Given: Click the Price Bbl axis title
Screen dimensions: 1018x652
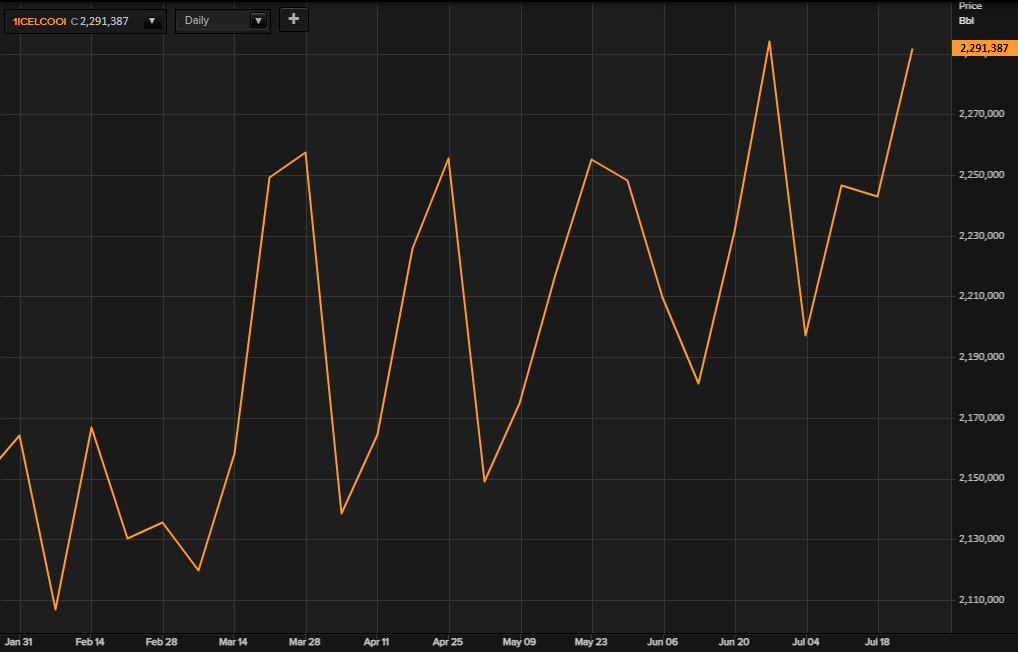Looking at the screenshot, I should pyautogui.click(x=970, y=13).
